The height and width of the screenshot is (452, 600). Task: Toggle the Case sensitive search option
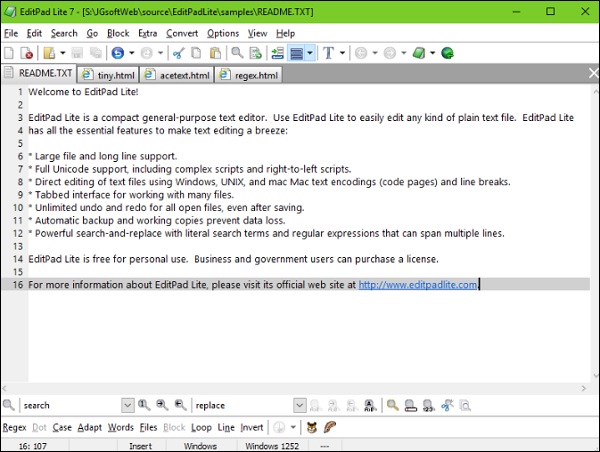point(62,427)
